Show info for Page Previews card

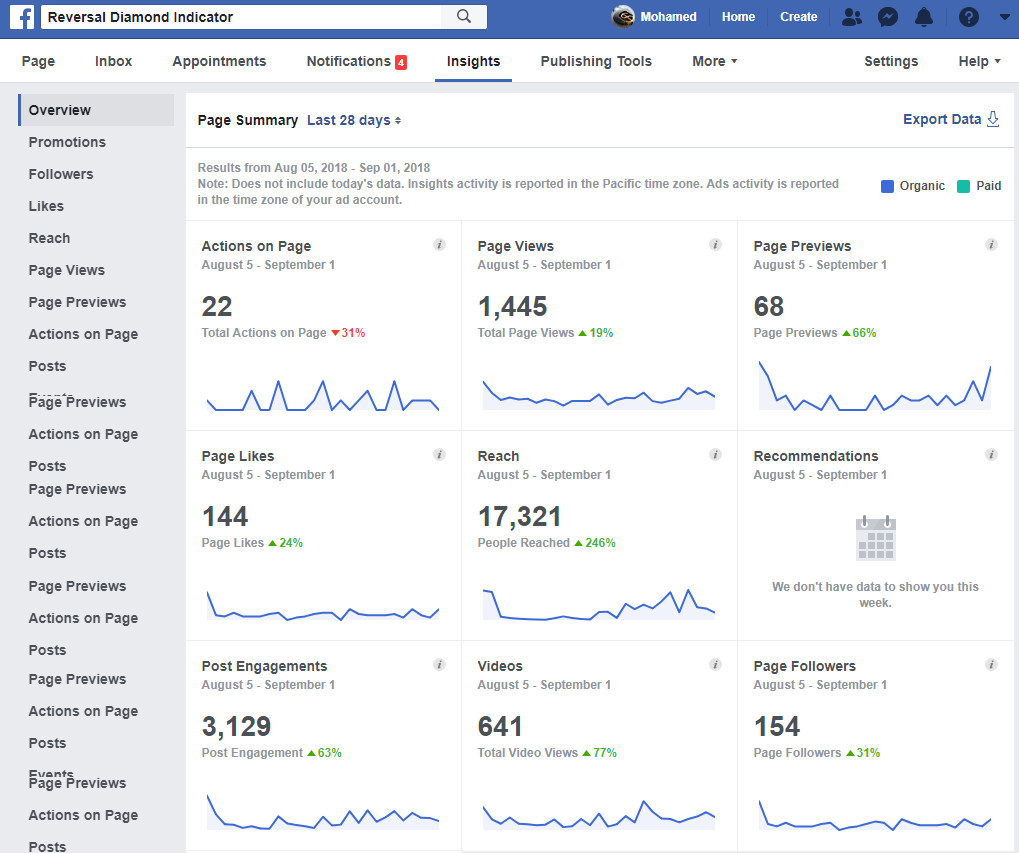point(991,245)
